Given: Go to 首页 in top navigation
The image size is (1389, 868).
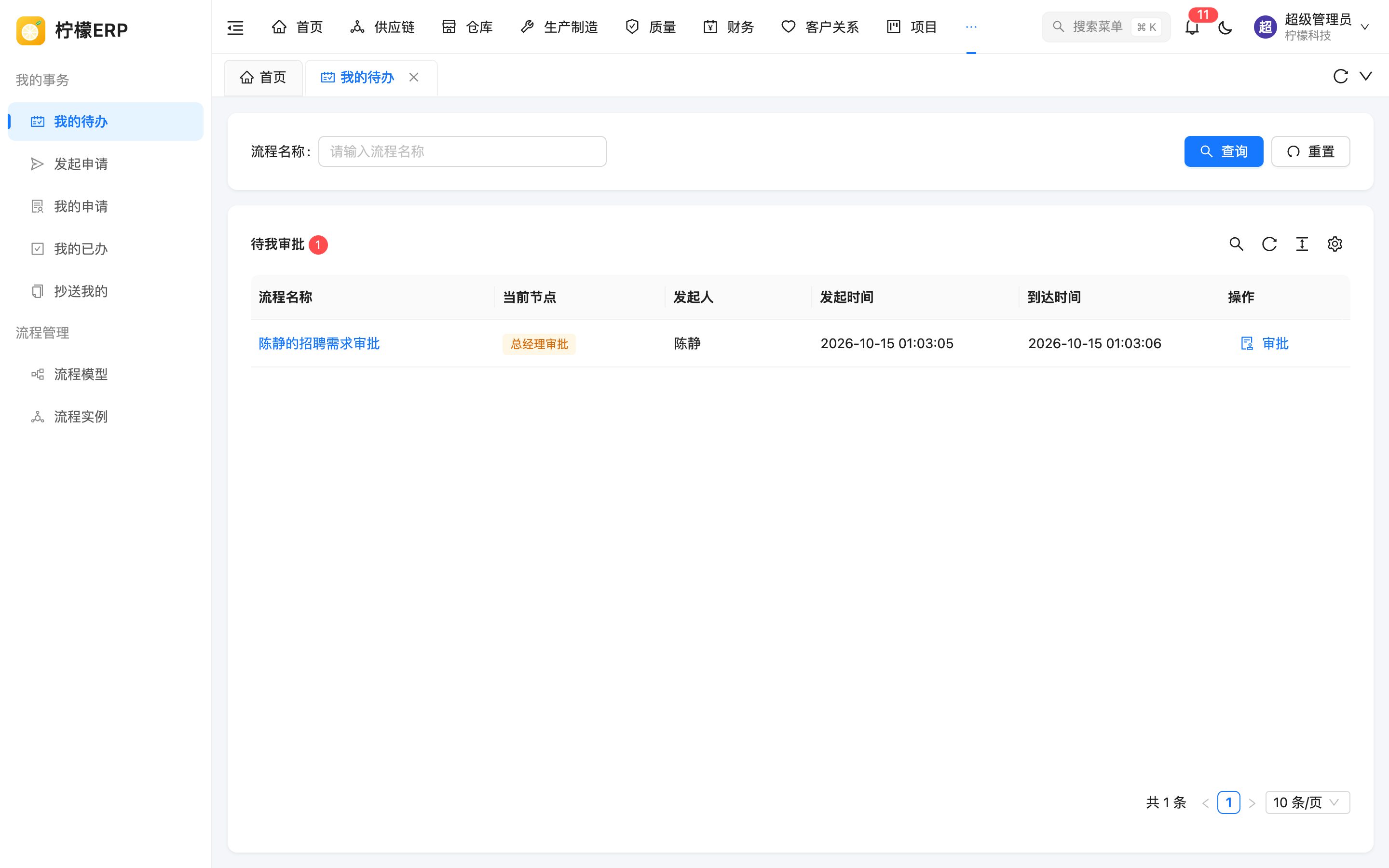Looking at the screenshot, I should [x=297, y=27].
